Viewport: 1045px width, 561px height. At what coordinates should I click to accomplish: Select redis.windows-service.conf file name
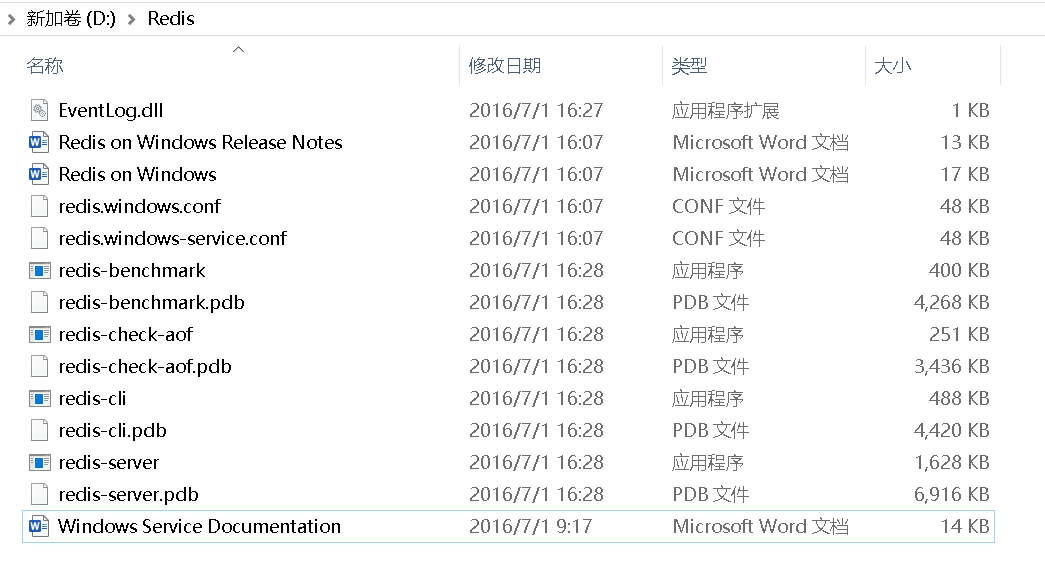(173, 238)
